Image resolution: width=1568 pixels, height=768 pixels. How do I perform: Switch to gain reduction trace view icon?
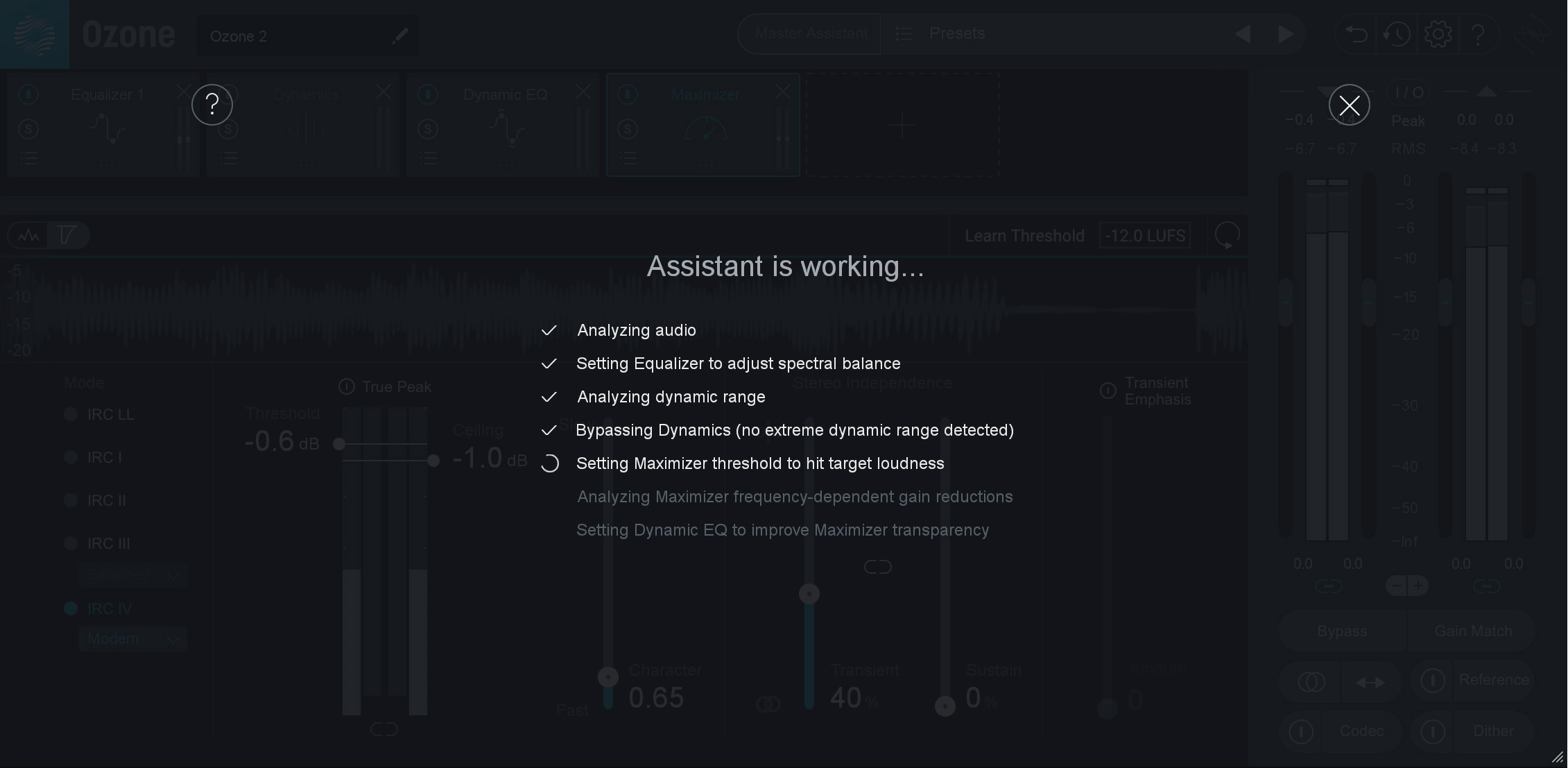click(67, 236)
